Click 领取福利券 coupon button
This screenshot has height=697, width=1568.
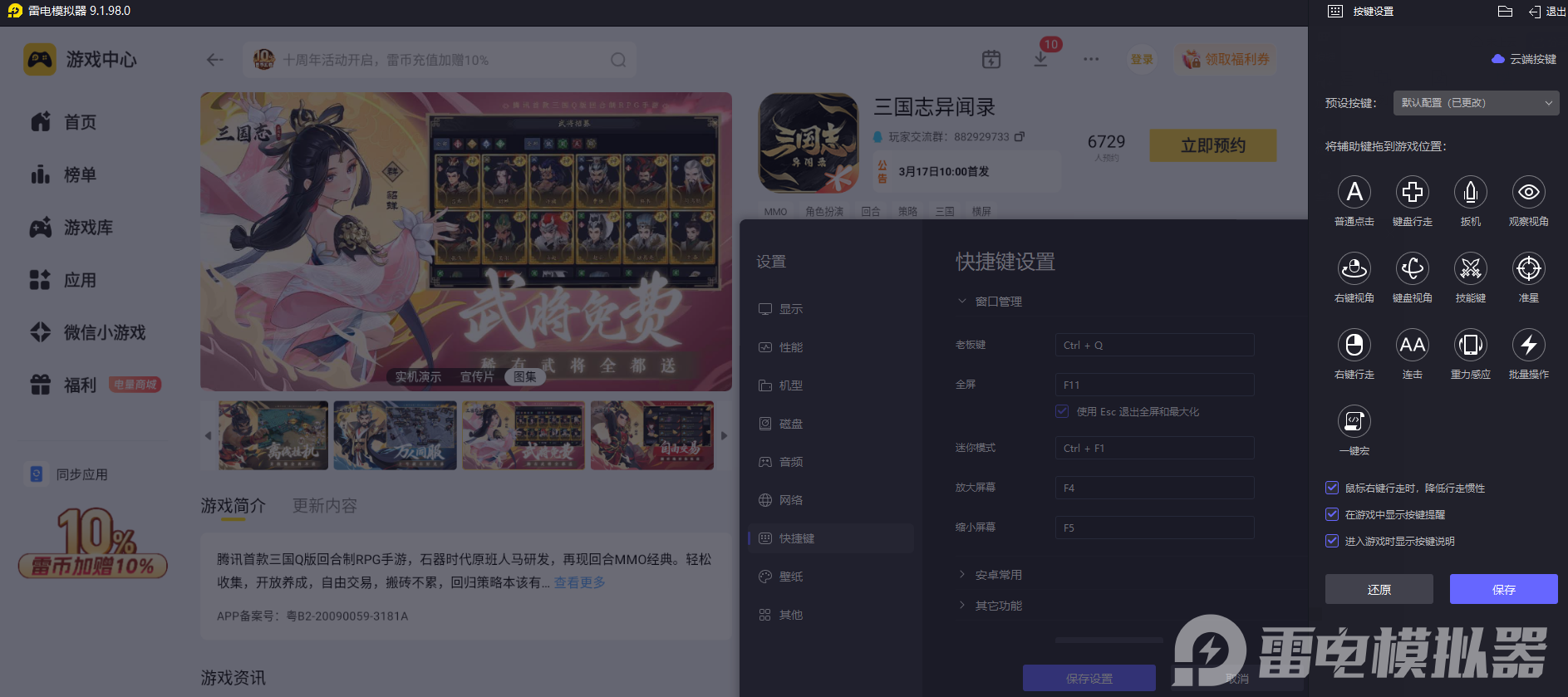(x=1226, y=59)
